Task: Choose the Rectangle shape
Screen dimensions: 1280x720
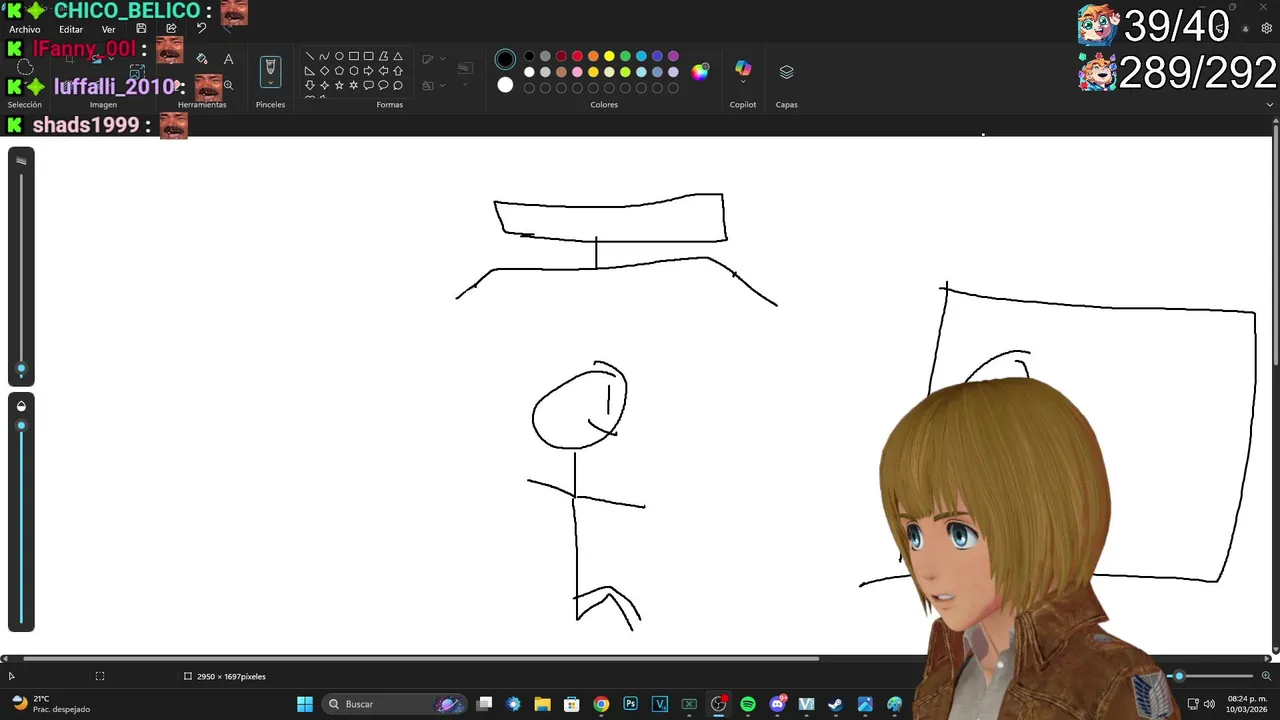Action: pos(354,56)
